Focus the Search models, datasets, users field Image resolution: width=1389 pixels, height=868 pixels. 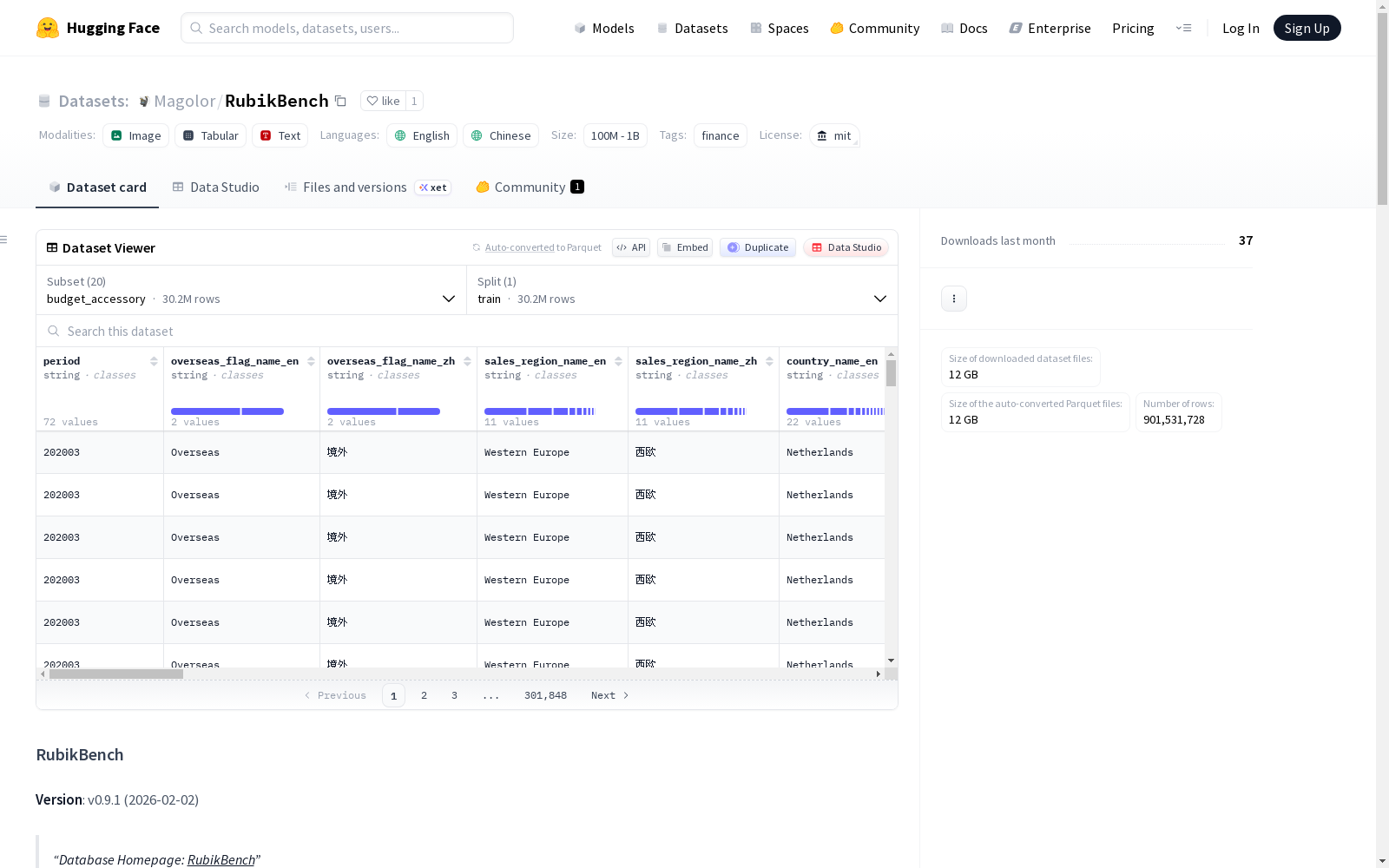click(x=347, y=28)
